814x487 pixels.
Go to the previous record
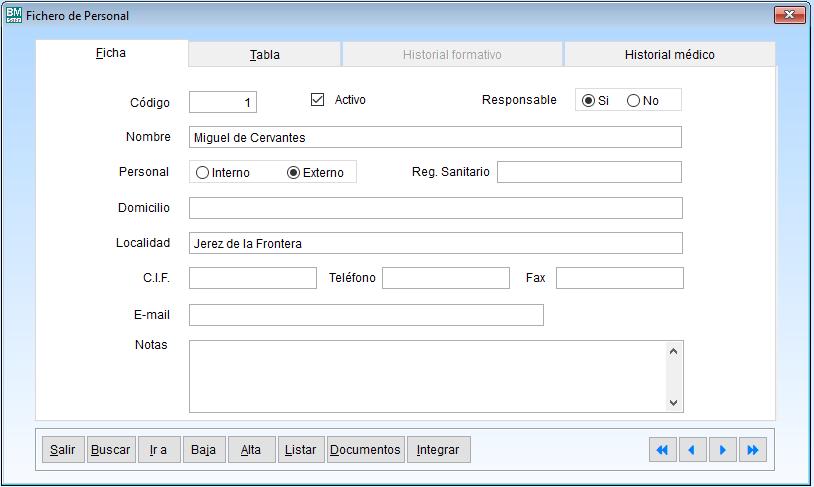click(692, 450)
